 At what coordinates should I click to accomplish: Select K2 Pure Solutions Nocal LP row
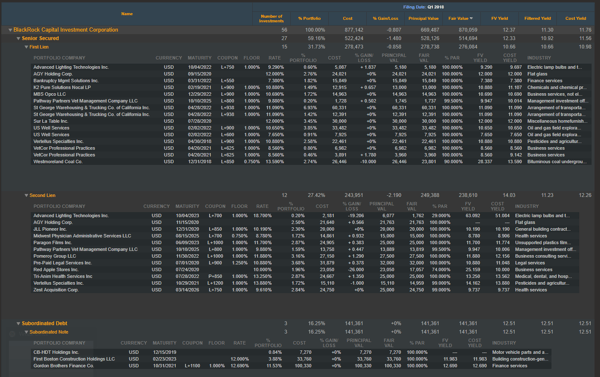click(311, 88)
